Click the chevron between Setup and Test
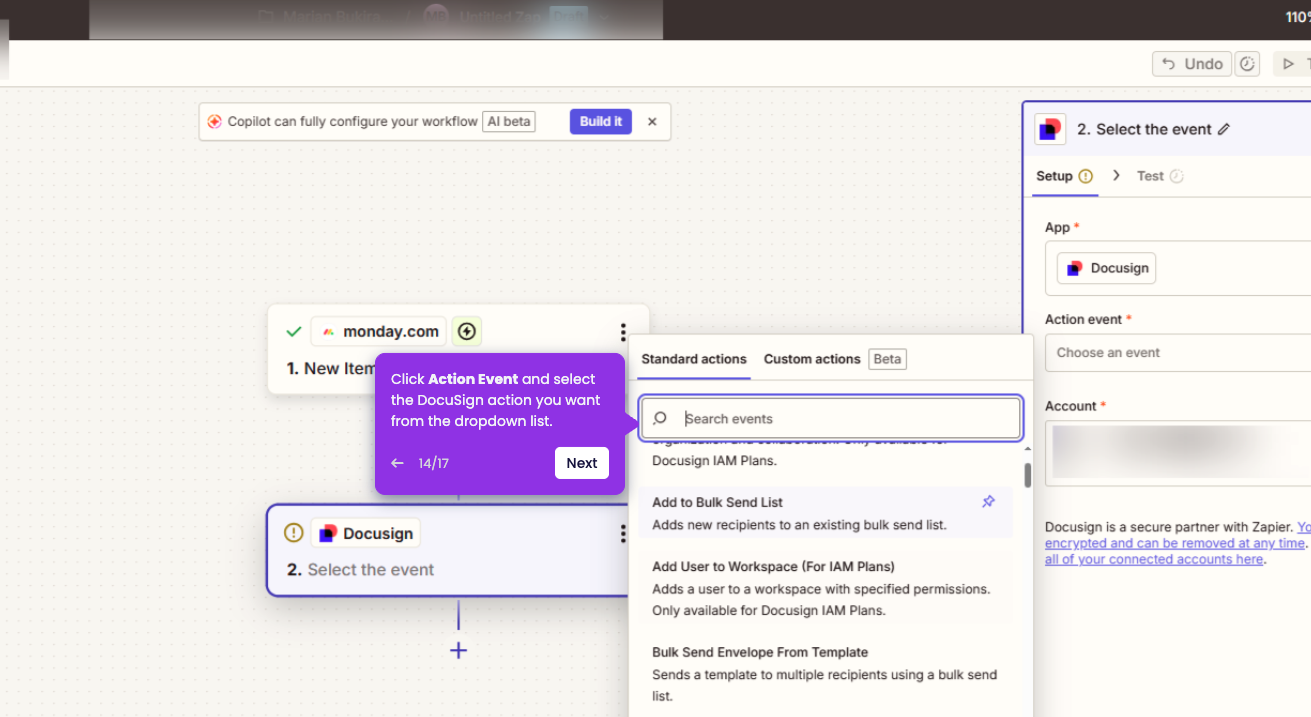 (x=1116, y=175)
